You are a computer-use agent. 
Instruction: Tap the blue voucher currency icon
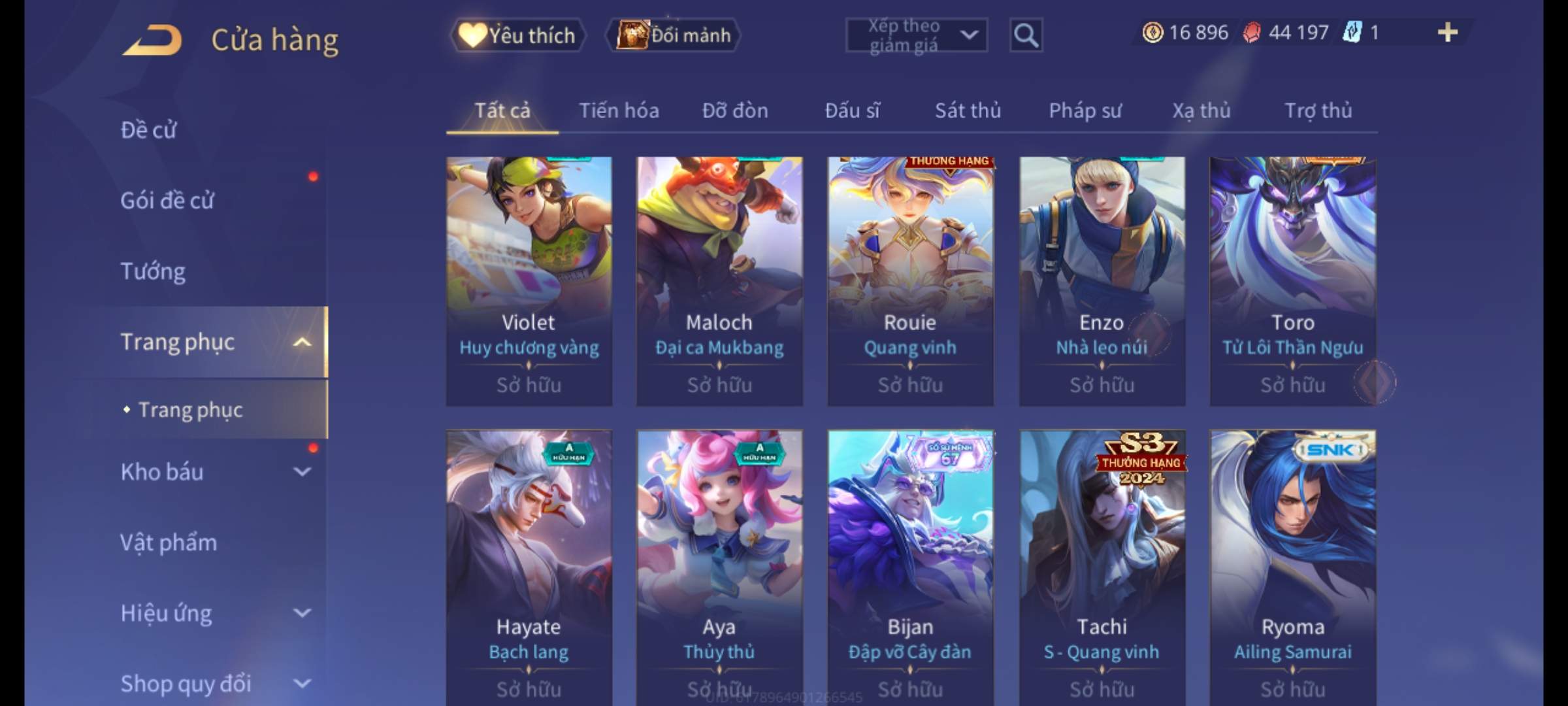click(1352, 32)
